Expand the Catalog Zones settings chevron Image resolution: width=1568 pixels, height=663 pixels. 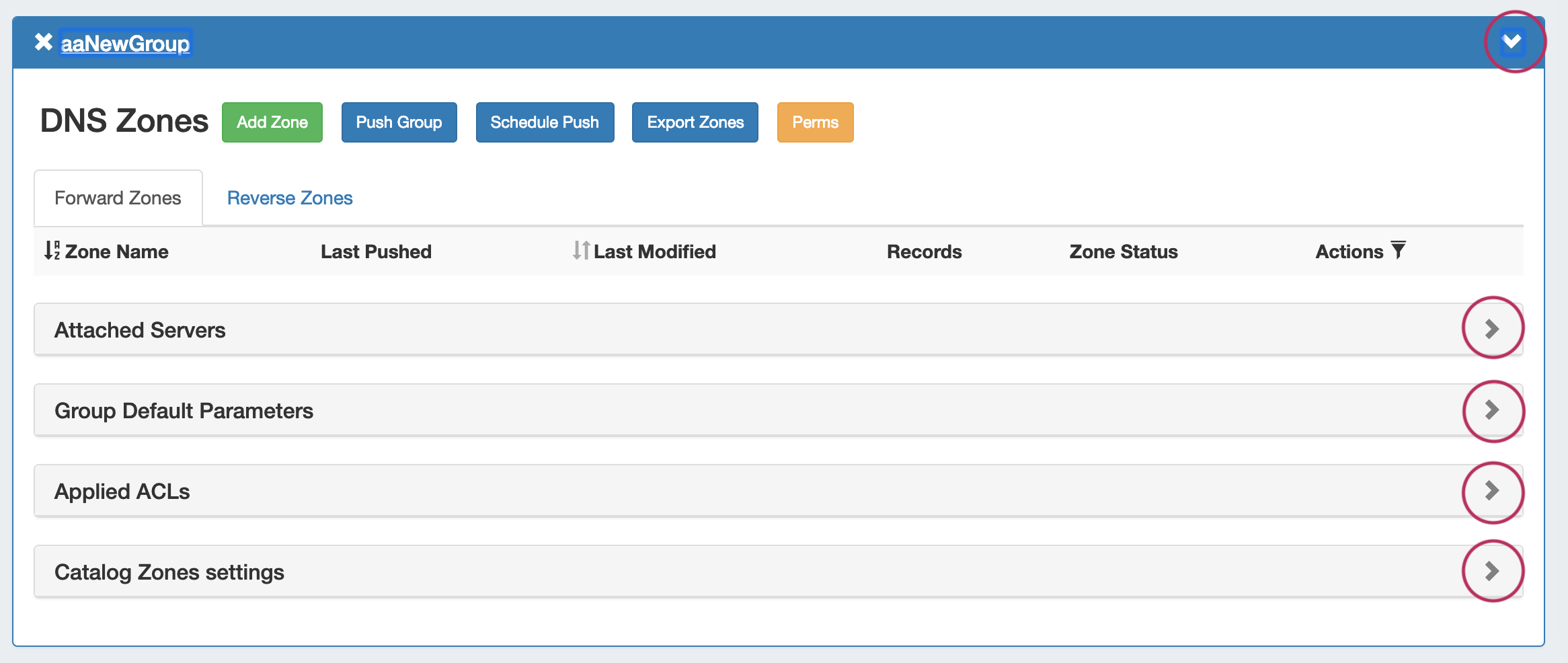click(1492, 572)
